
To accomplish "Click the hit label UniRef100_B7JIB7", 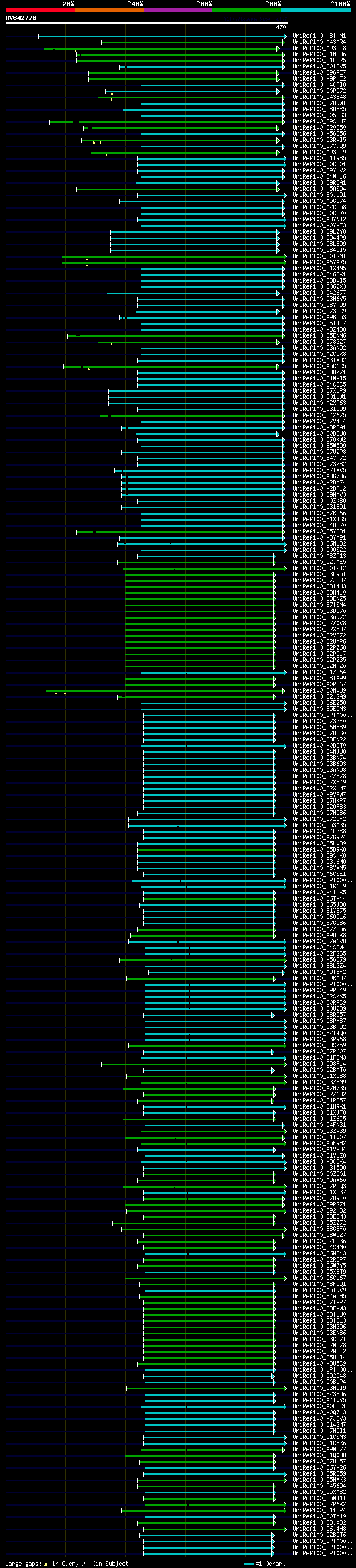I will [x=319, y=581].
